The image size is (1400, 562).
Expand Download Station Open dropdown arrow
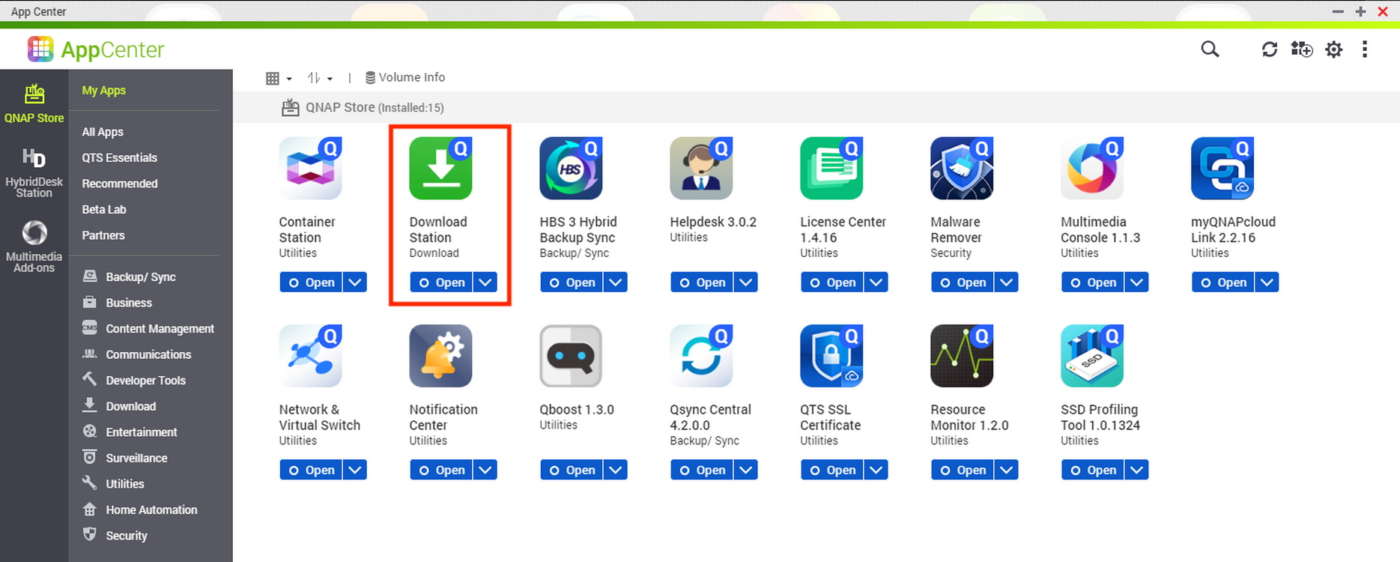click(x=485, y=282)
